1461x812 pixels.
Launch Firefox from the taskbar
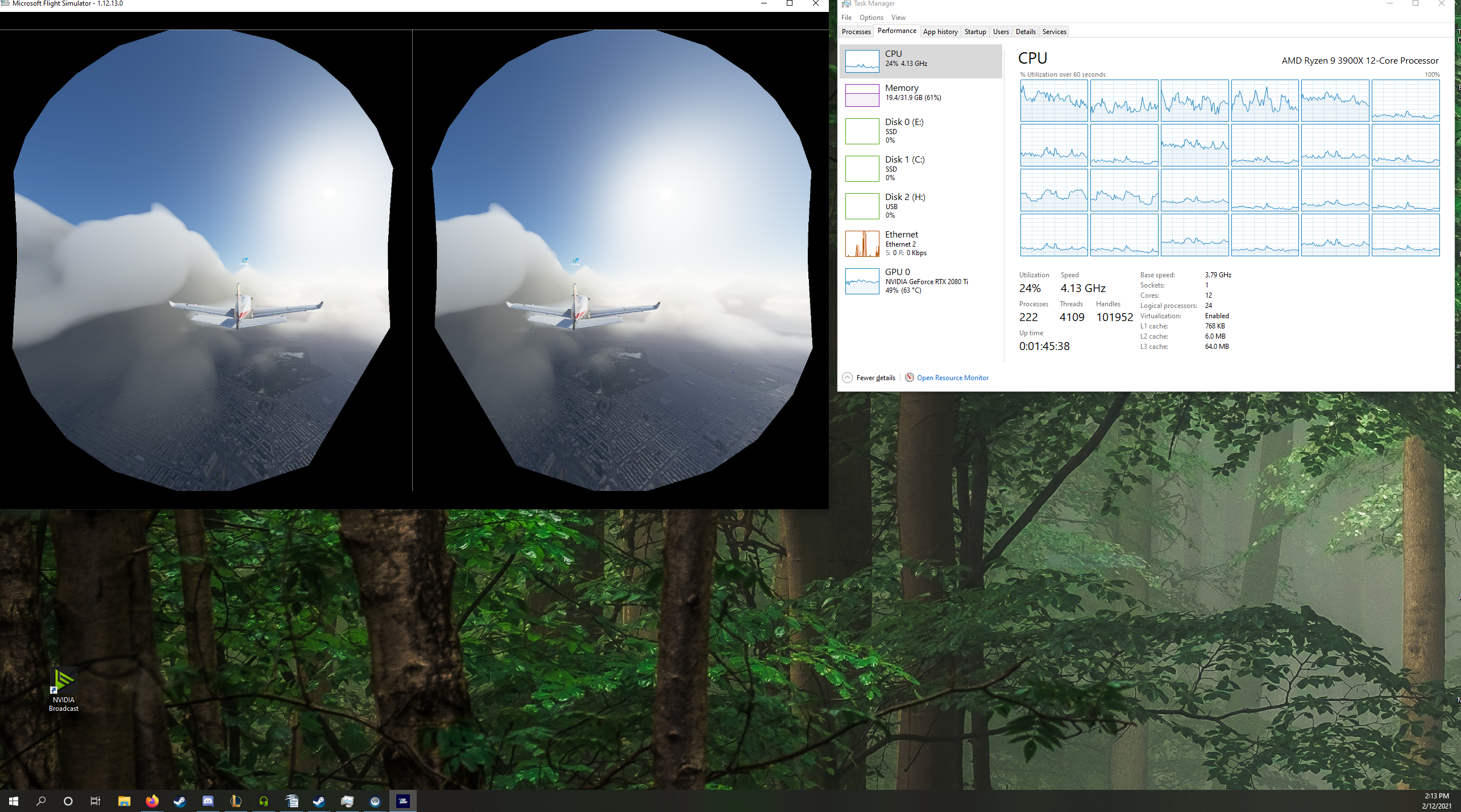(x=152, y=801)
